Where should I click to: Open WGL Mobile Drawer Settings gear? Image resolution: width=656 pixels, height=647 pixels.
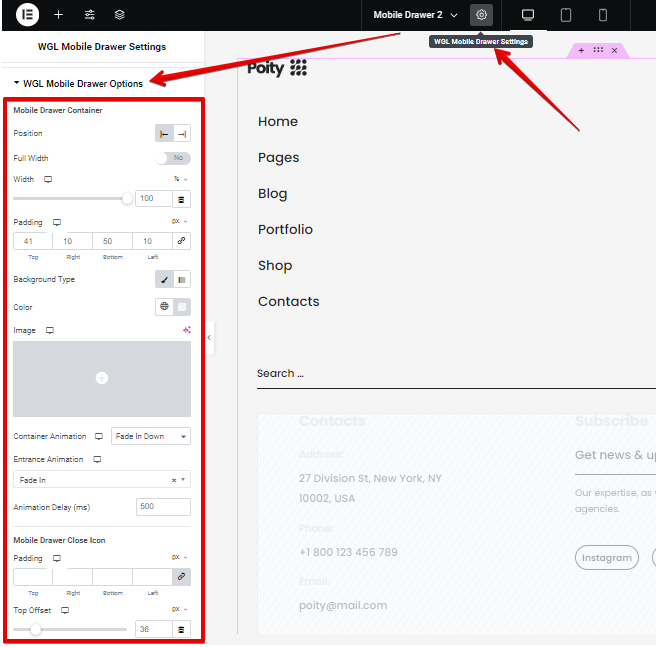481,15
